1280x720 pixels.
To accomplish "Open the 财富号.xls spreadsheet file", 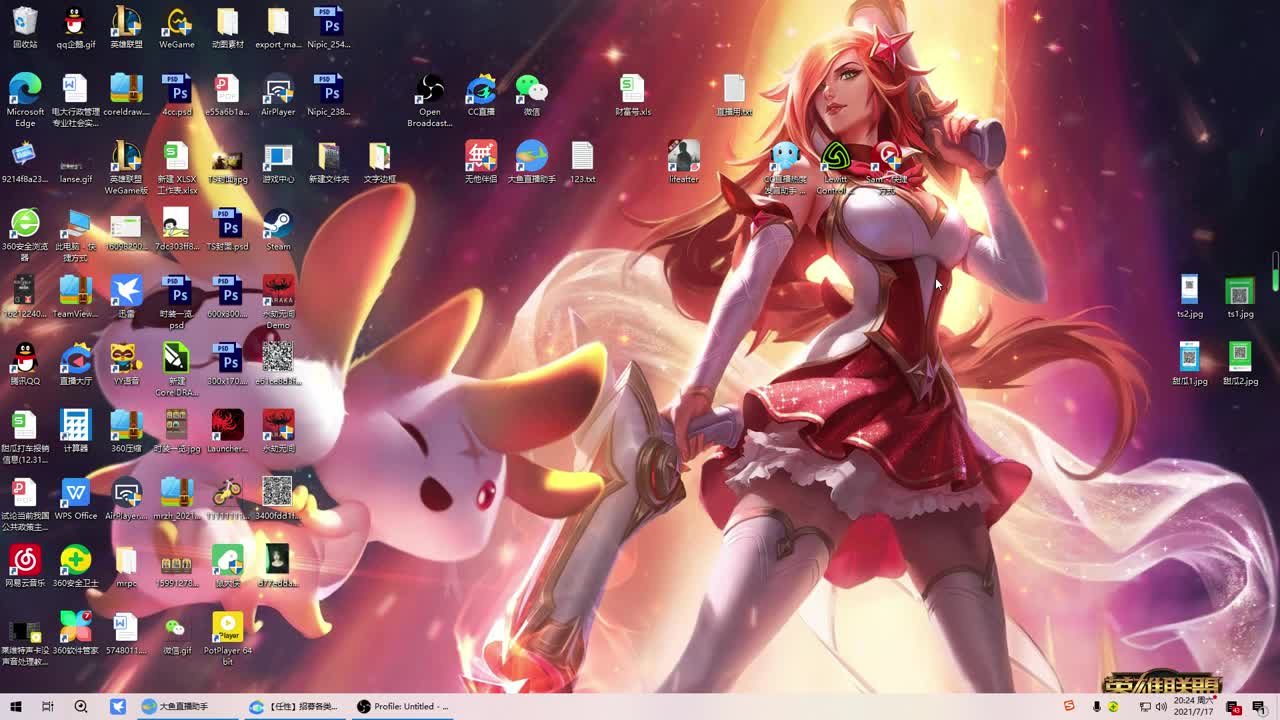I will coord(632,89).
